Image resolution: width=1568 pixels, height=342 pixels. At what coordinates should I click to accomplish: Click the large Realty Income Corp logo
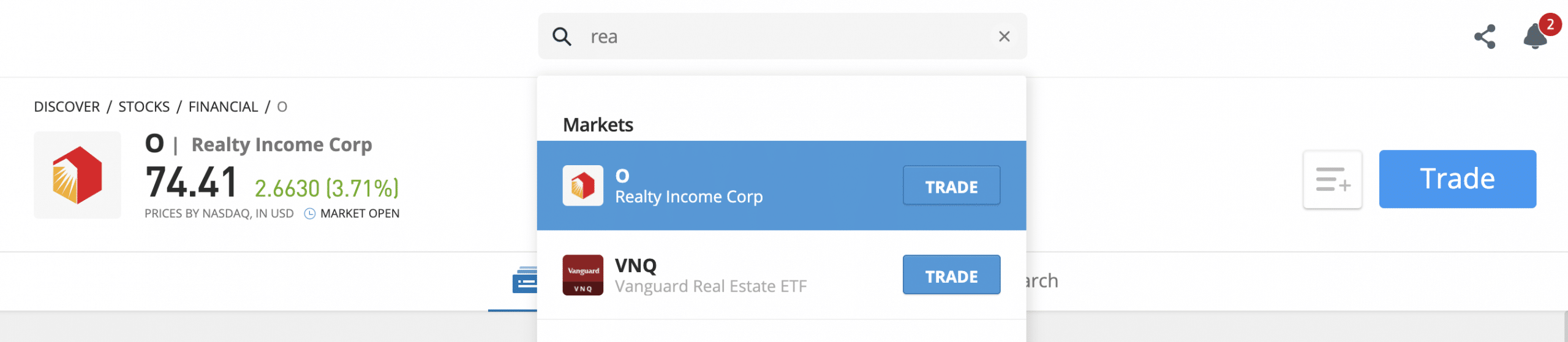click(x=77, y=175)
